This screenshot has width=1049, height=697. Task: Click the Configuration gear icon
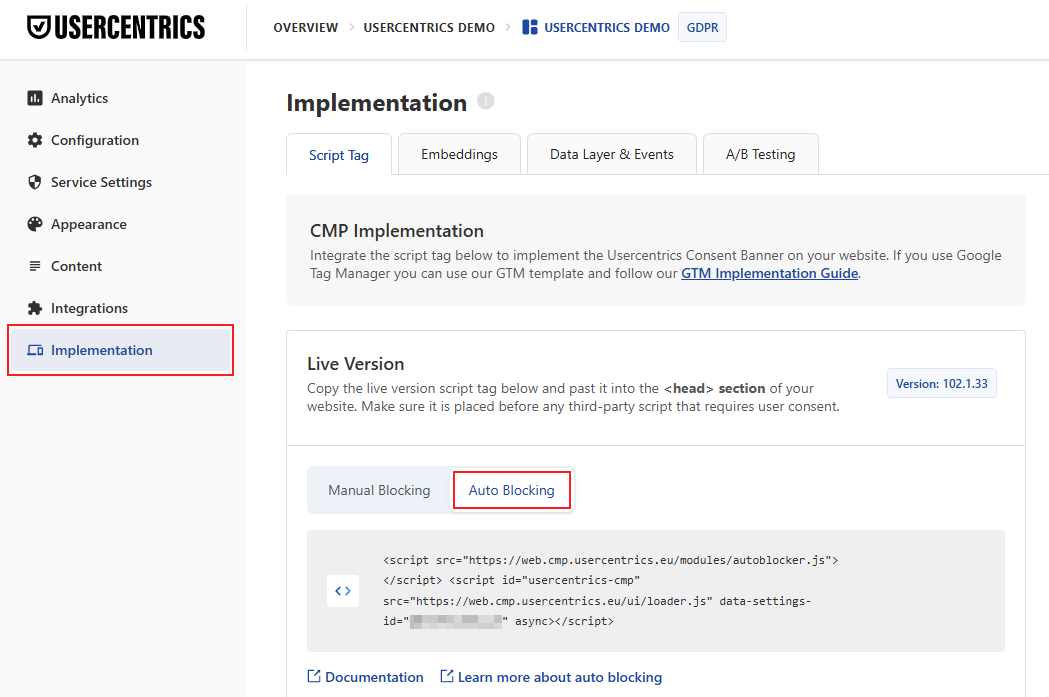coord(35,140)
